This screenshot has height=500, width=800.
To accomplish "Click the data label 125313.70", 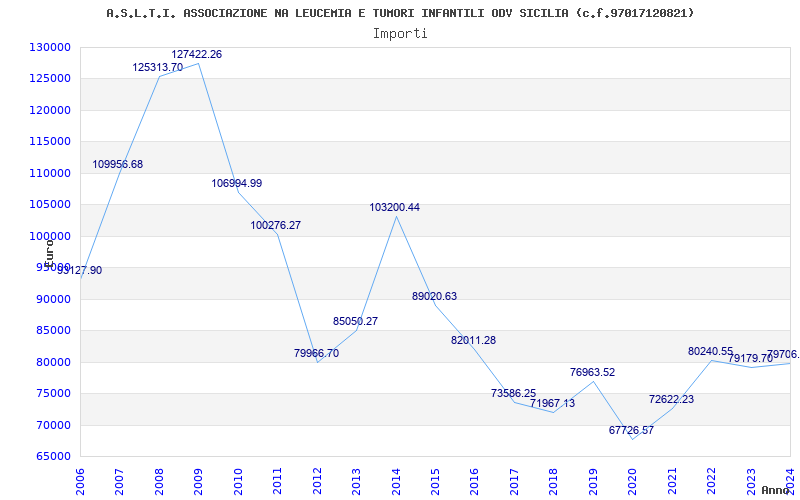I will 158,67.
